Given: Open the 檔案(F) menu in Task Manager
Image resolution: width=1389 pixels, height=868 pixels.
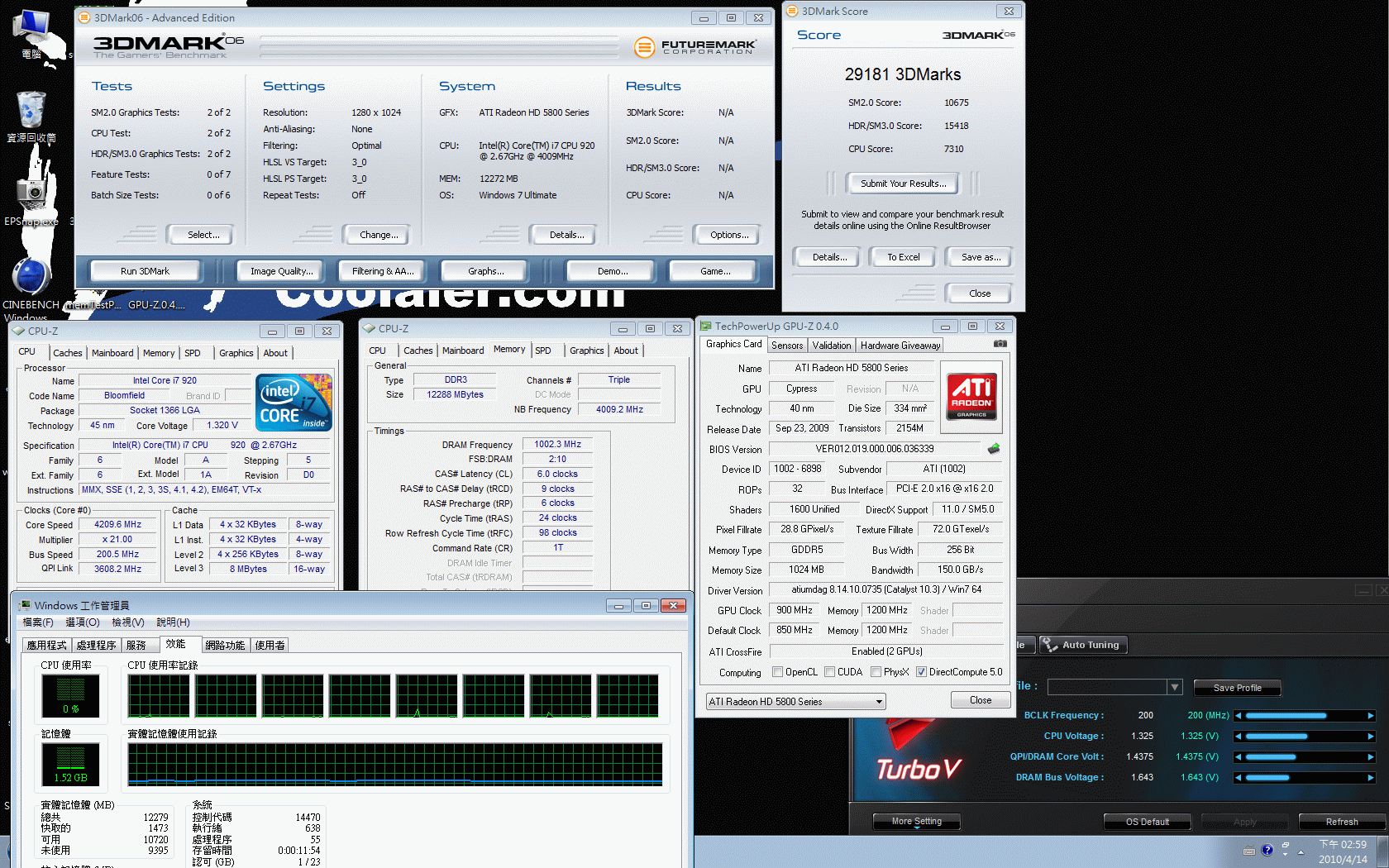Looking at the screenshot, I should [x=38, y=622].
